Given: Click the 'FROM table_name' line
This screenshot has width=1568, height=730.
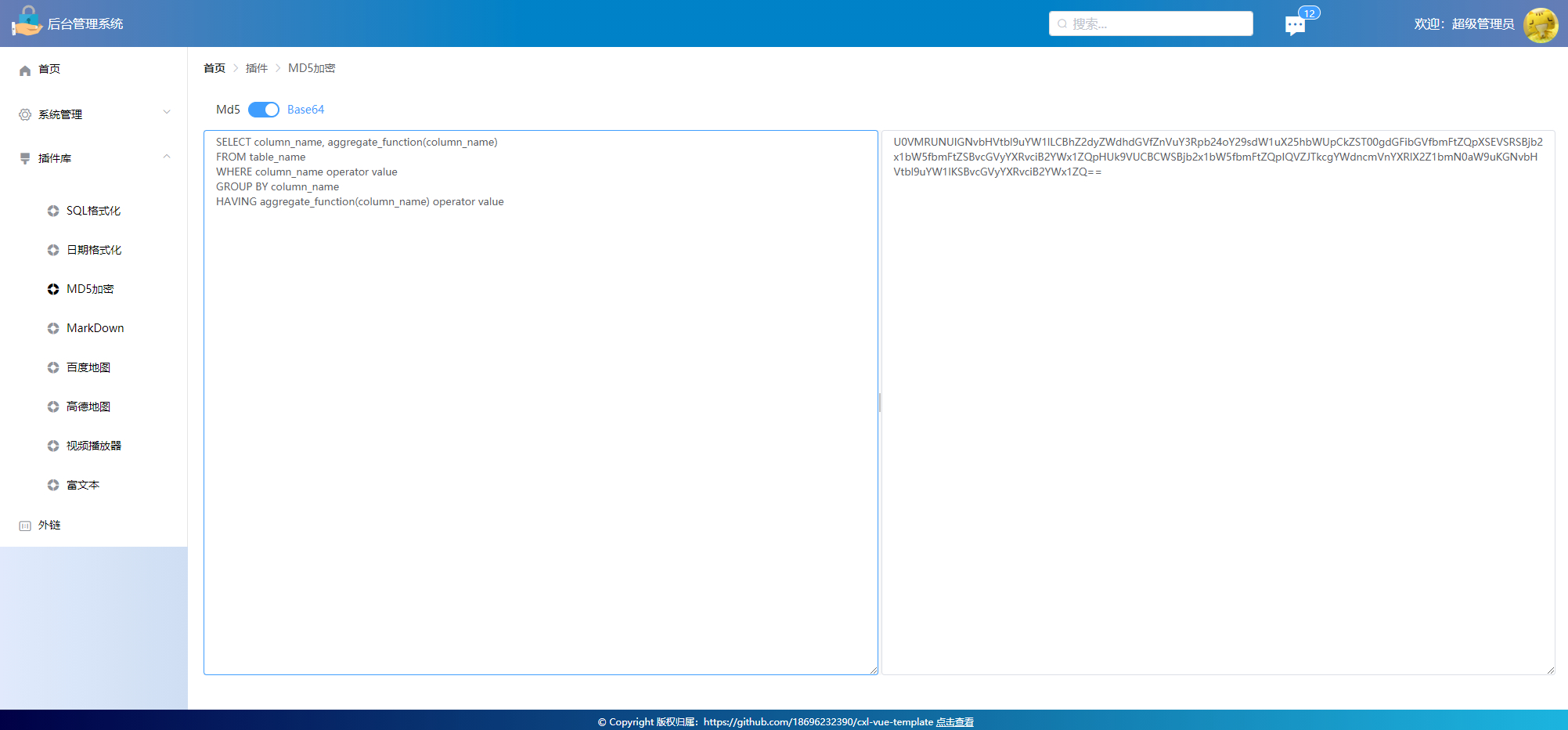Looking at the screenshot, I should click(x=261, y=157).
